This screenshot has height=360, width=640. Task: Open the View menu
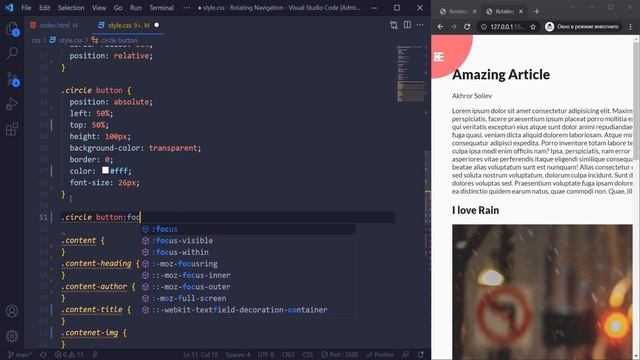click(99, 8)
